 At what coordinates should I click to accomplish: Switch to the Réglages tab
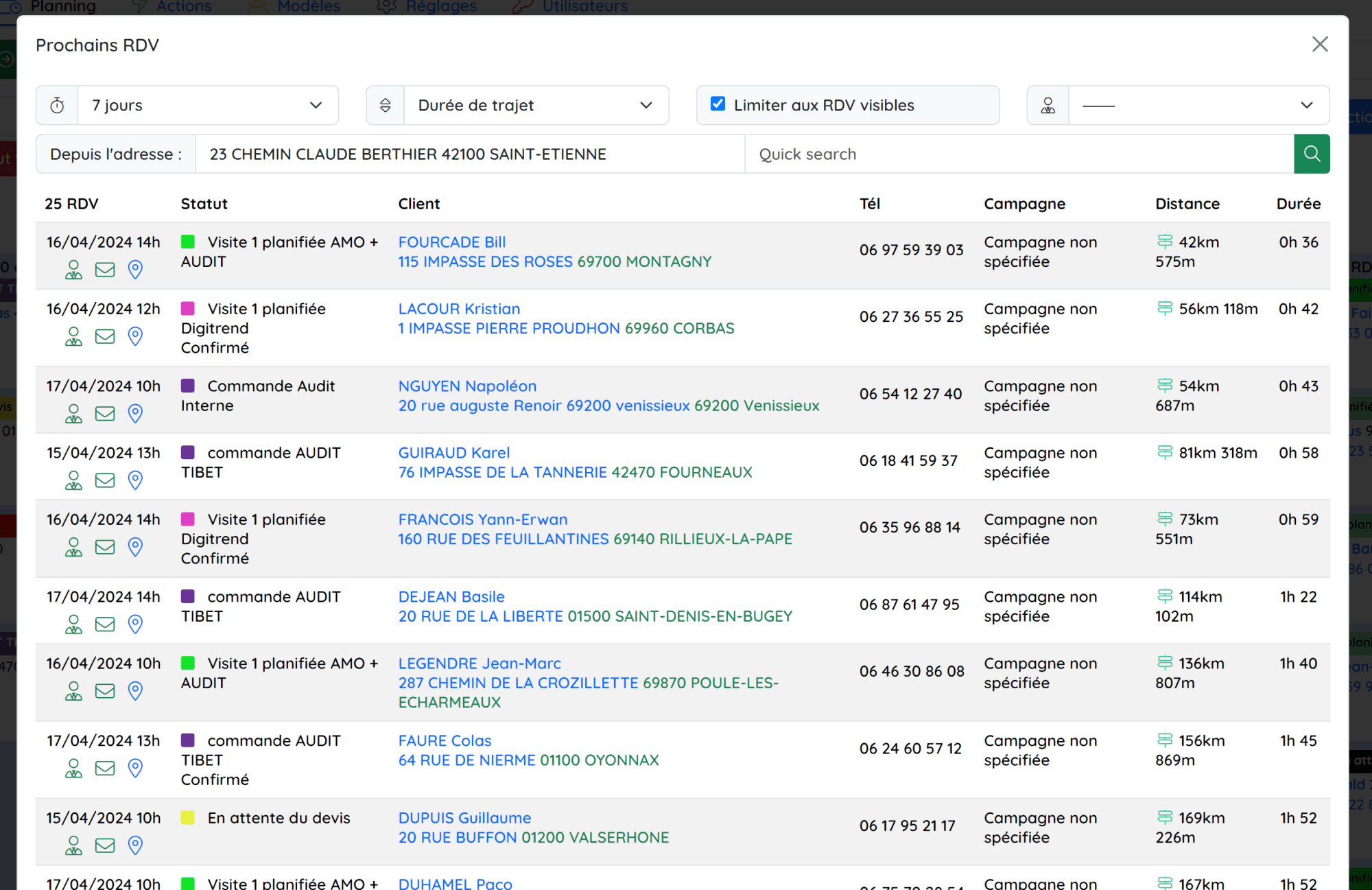coord(440,7)
